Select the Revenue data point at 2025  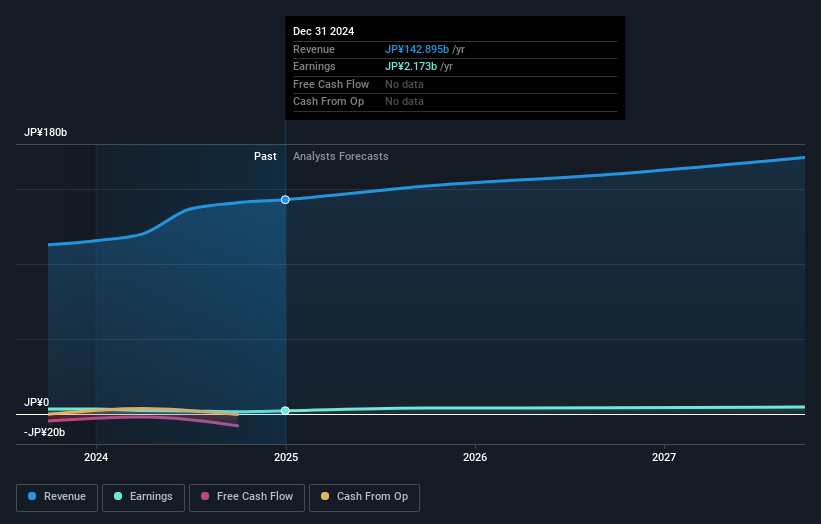(285, 199)
